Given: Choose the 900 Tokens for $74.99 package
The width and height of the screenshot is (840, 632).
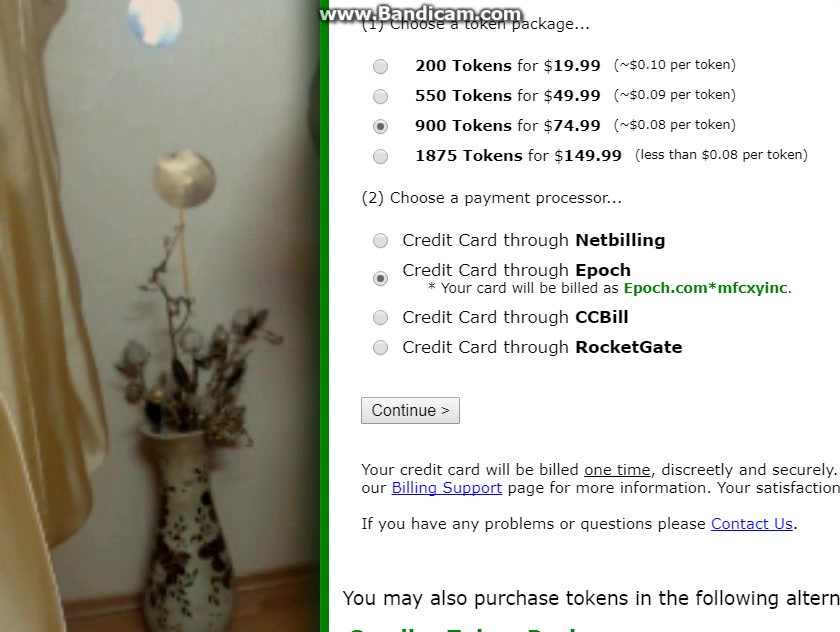Looking at the screenshot, I should point(380,126).
